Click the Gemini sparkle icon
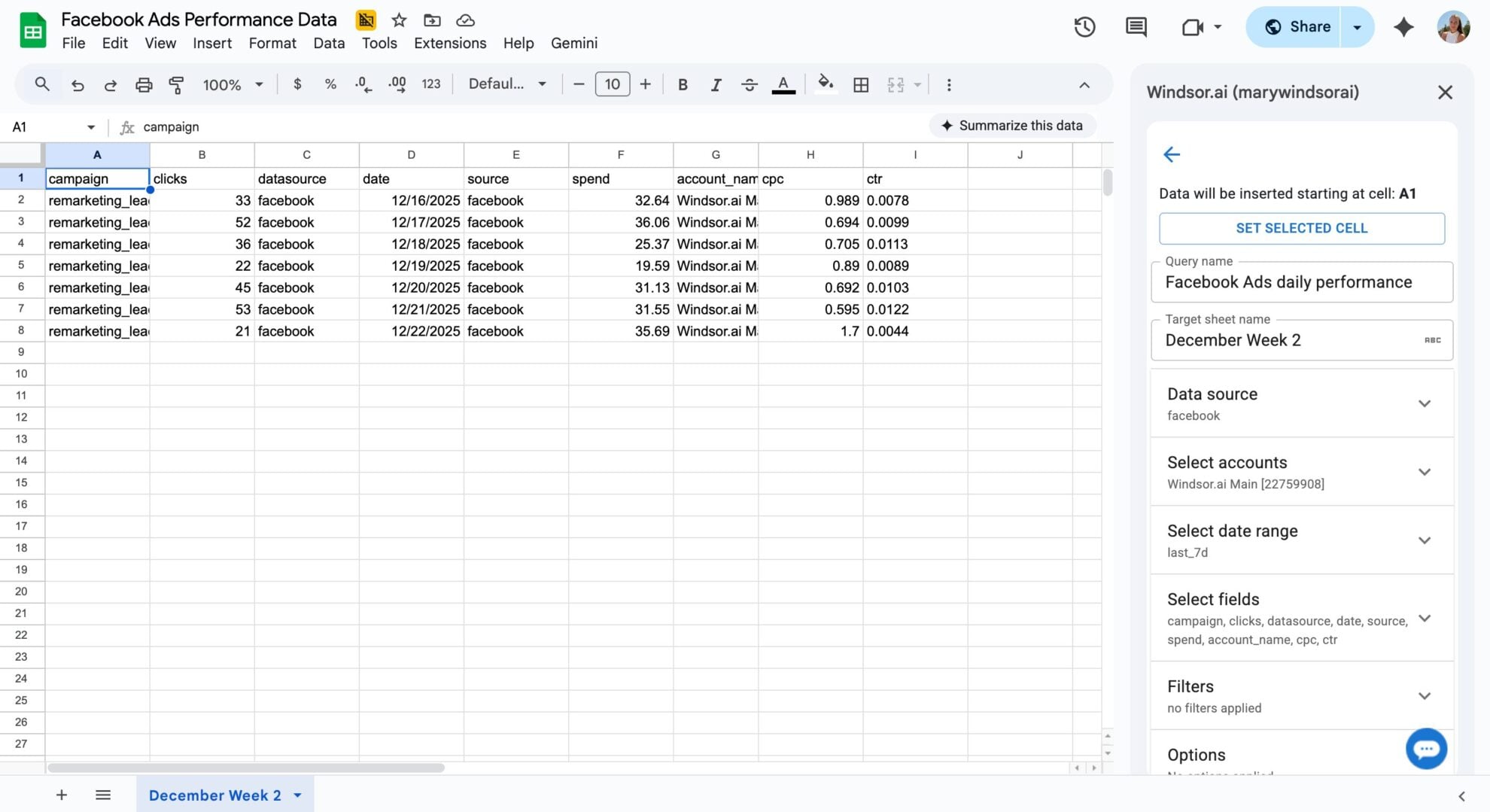 [x=1404, y=27]
